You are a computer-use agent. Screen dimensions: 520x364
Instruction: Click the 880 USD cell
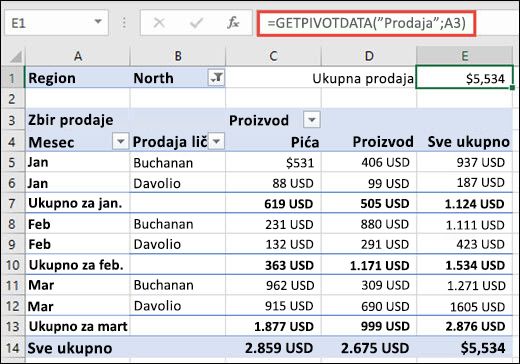[369, 224]
